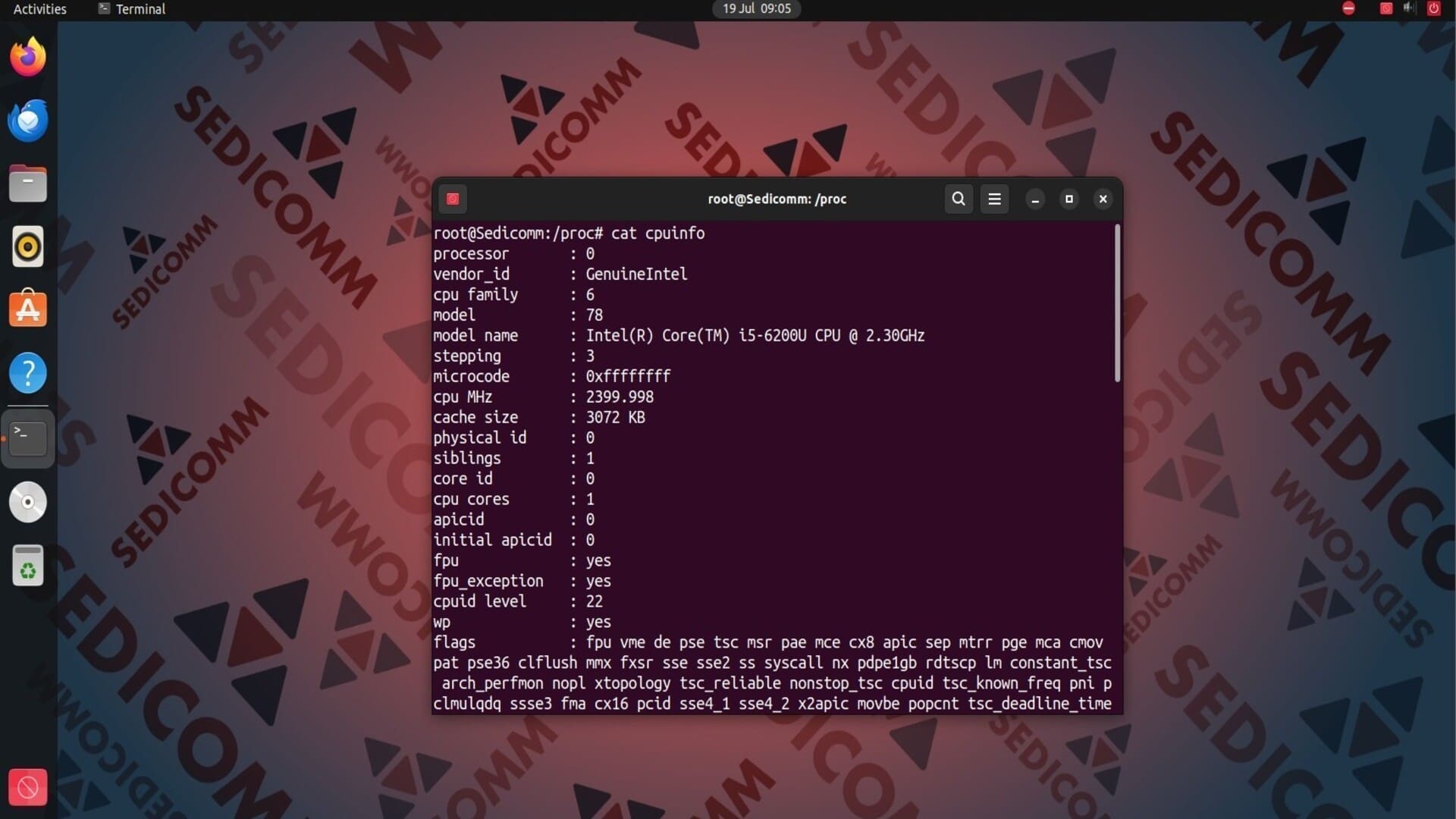Open the Trash bin in dock
The image size is (1456, 819).
click(28, 566)
